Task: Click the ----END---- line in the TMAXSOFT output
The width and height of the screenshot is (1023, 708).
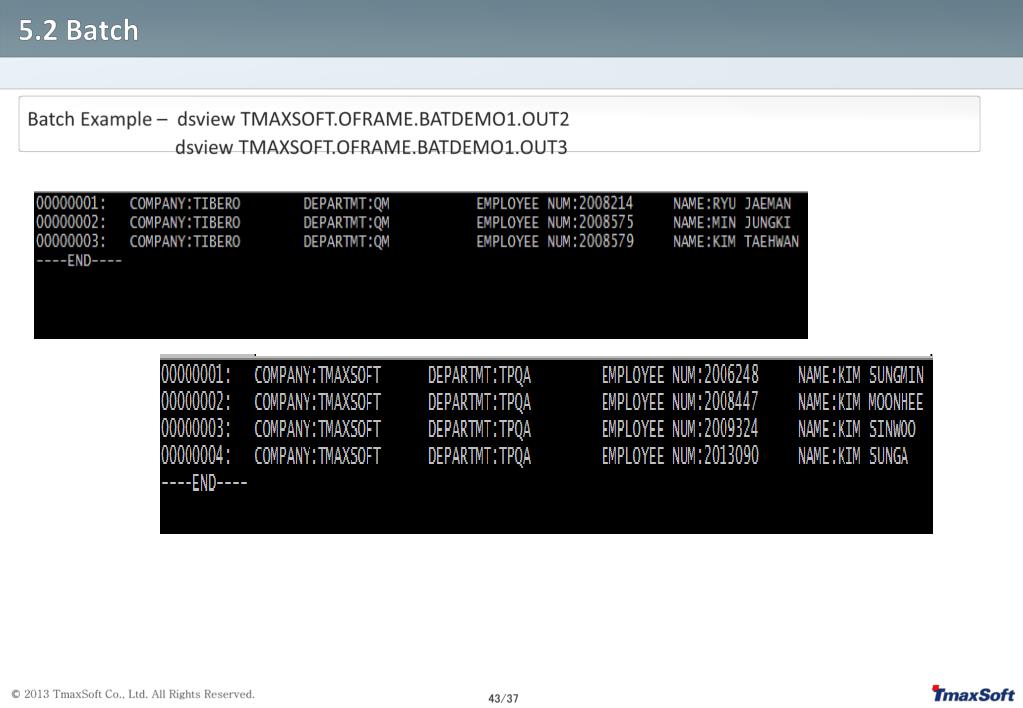Action: point(204,484)
